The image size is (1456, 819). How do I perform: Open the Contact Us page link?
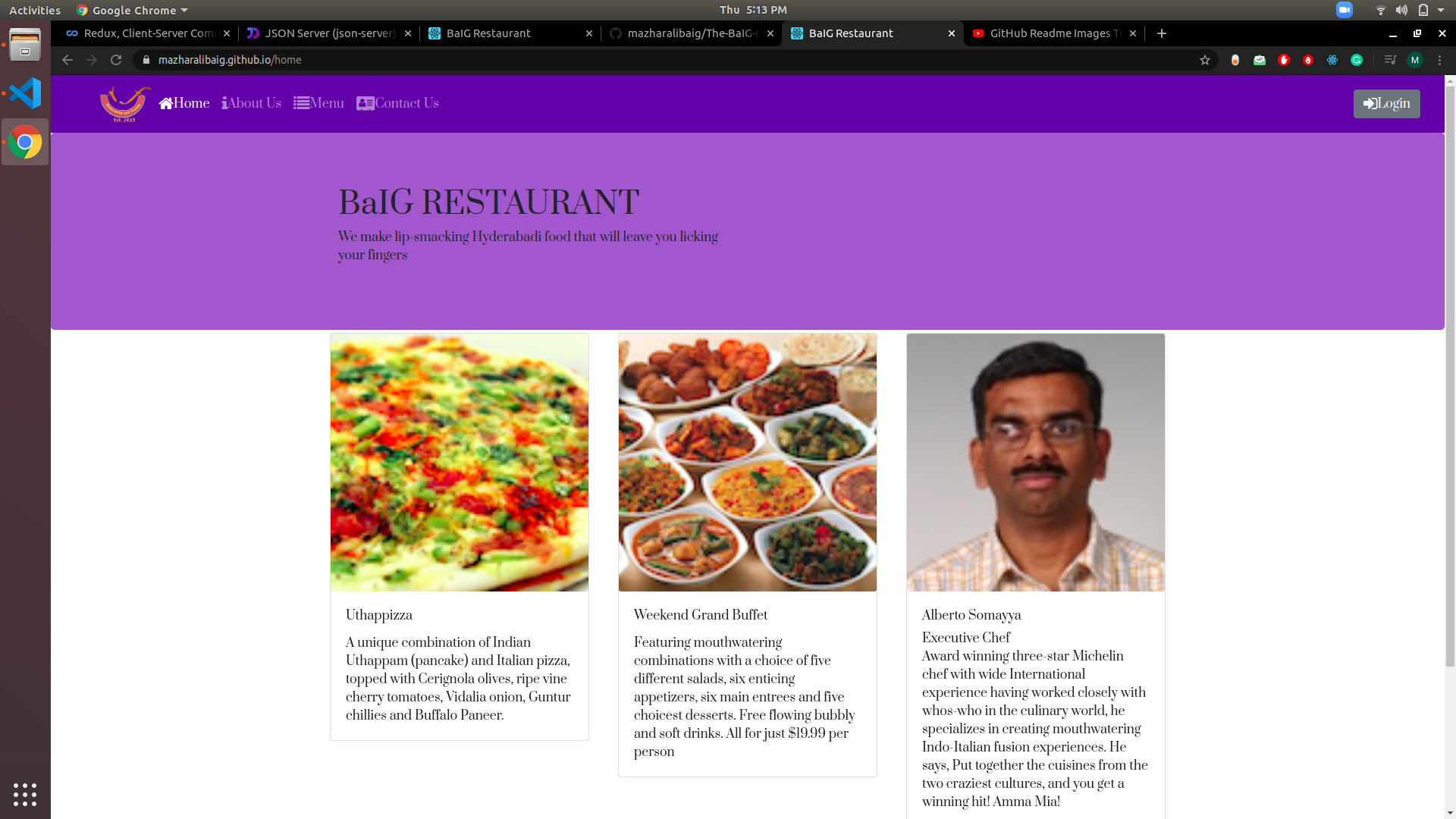pos(397,103)
